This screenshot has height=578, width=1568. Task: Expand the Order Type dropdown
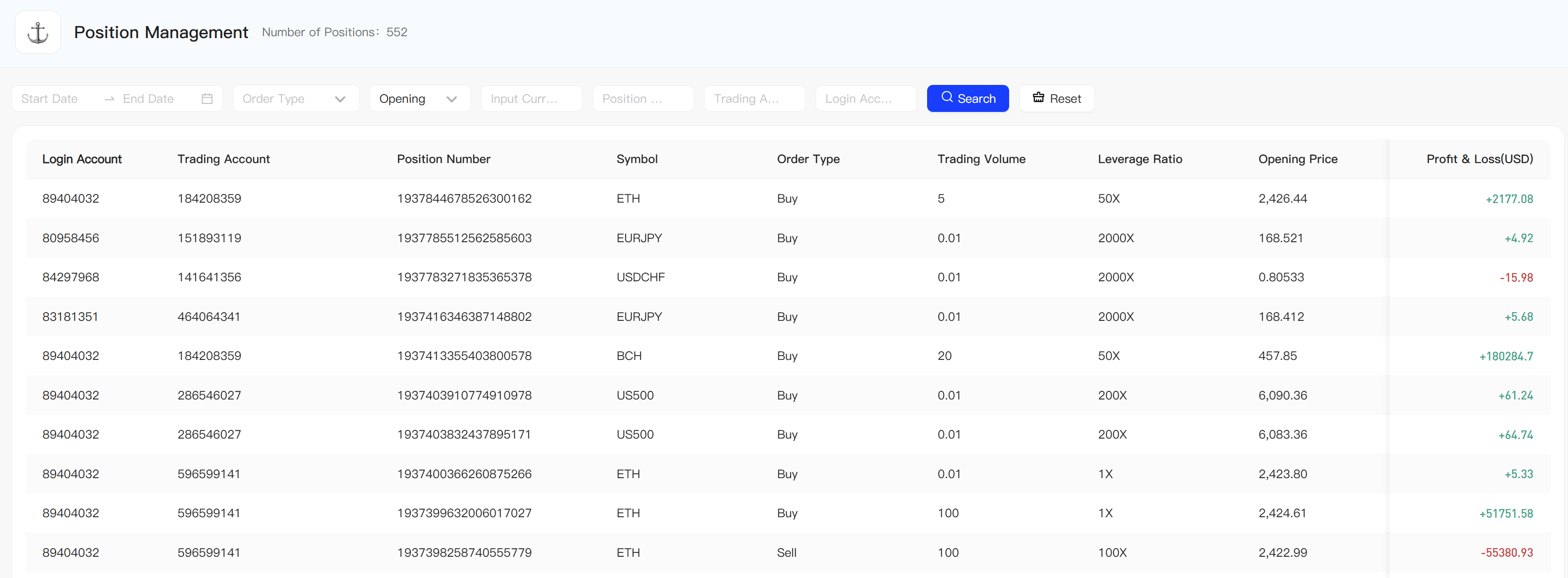click(296, 98)
